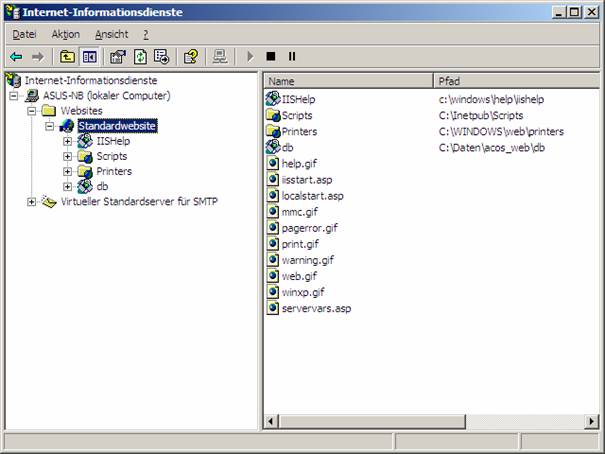Collapse the Websites tree node
The image size is (605, 454).
(32, 111)
